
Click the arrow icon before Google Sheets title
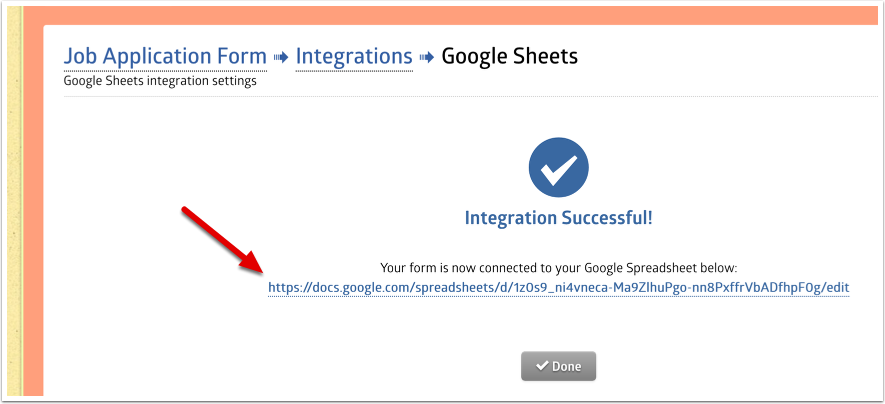coord(427,57)
